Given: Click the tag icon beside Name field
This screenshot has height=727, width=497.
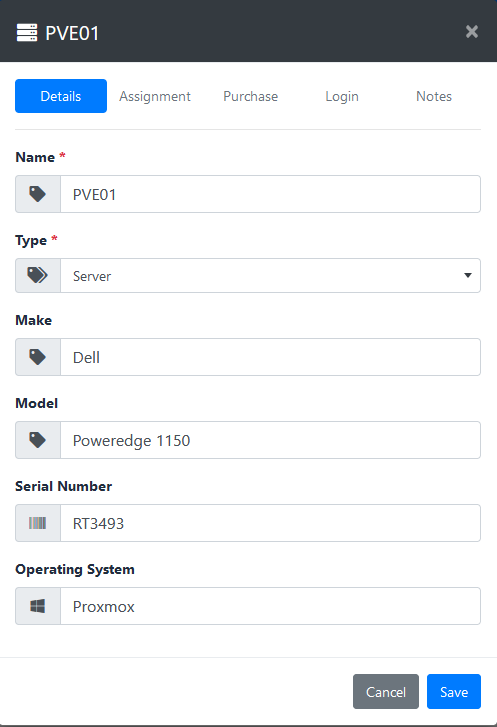Looking at the screenshot, I should (38, 194).
